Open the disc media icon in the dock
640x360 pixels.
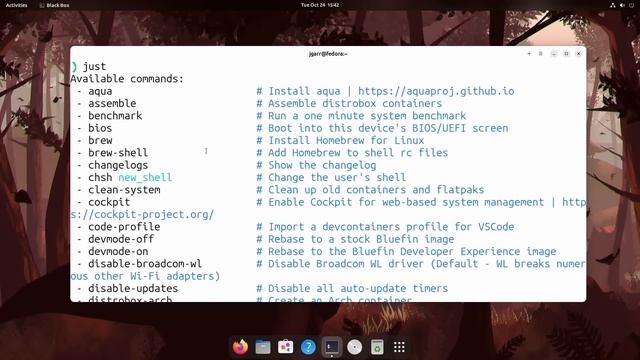click(354, 347)
